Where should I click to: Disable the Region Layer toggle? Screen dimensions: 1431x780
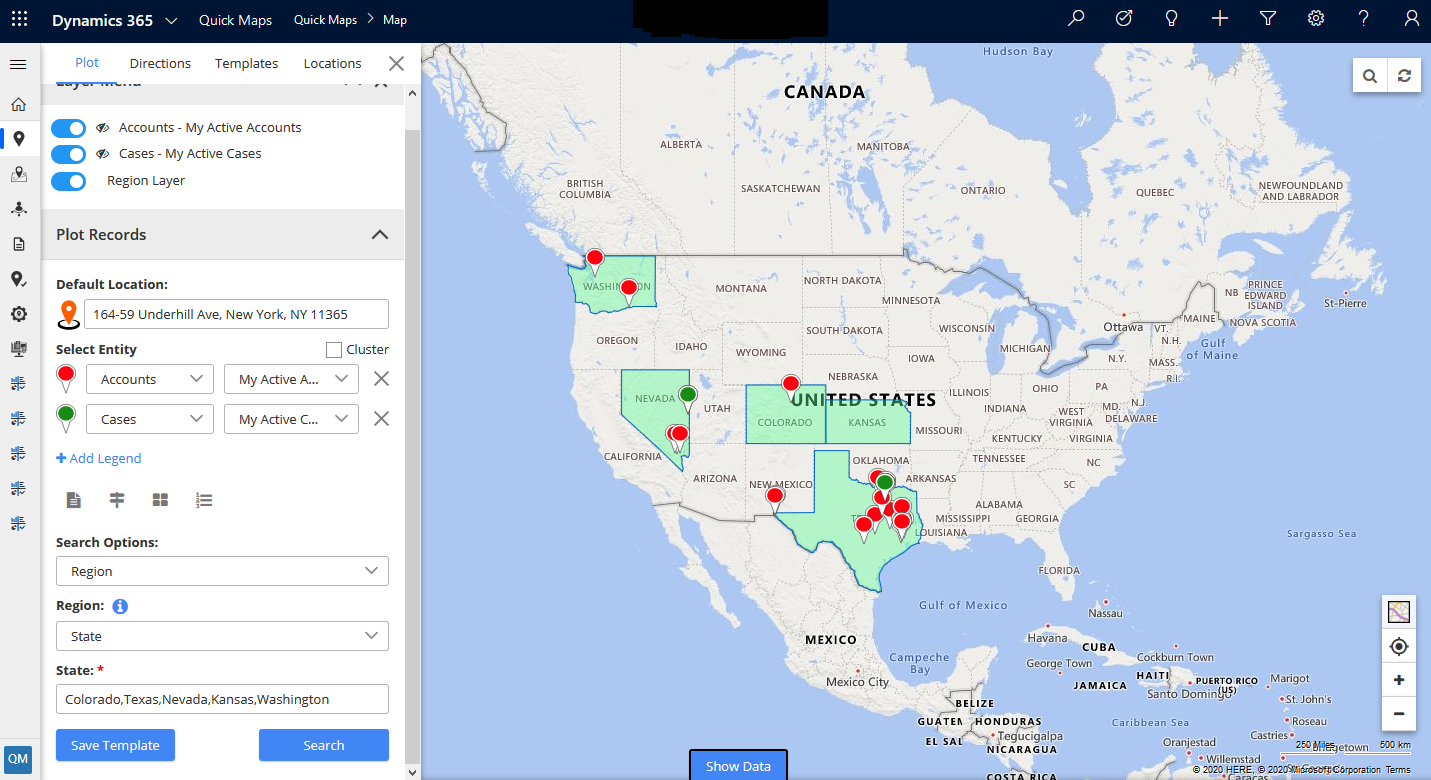click(x=68, y=181)
